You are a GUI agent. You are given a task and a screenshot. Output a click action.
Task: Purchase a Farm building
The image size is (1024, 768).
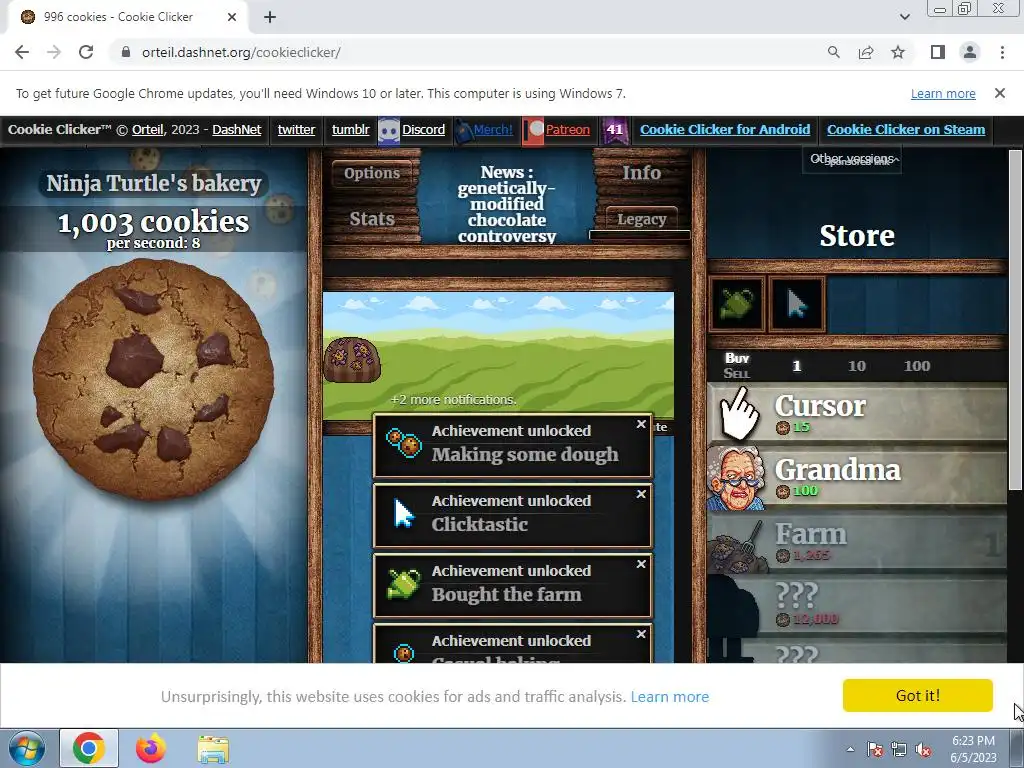(x=857, y=543)
